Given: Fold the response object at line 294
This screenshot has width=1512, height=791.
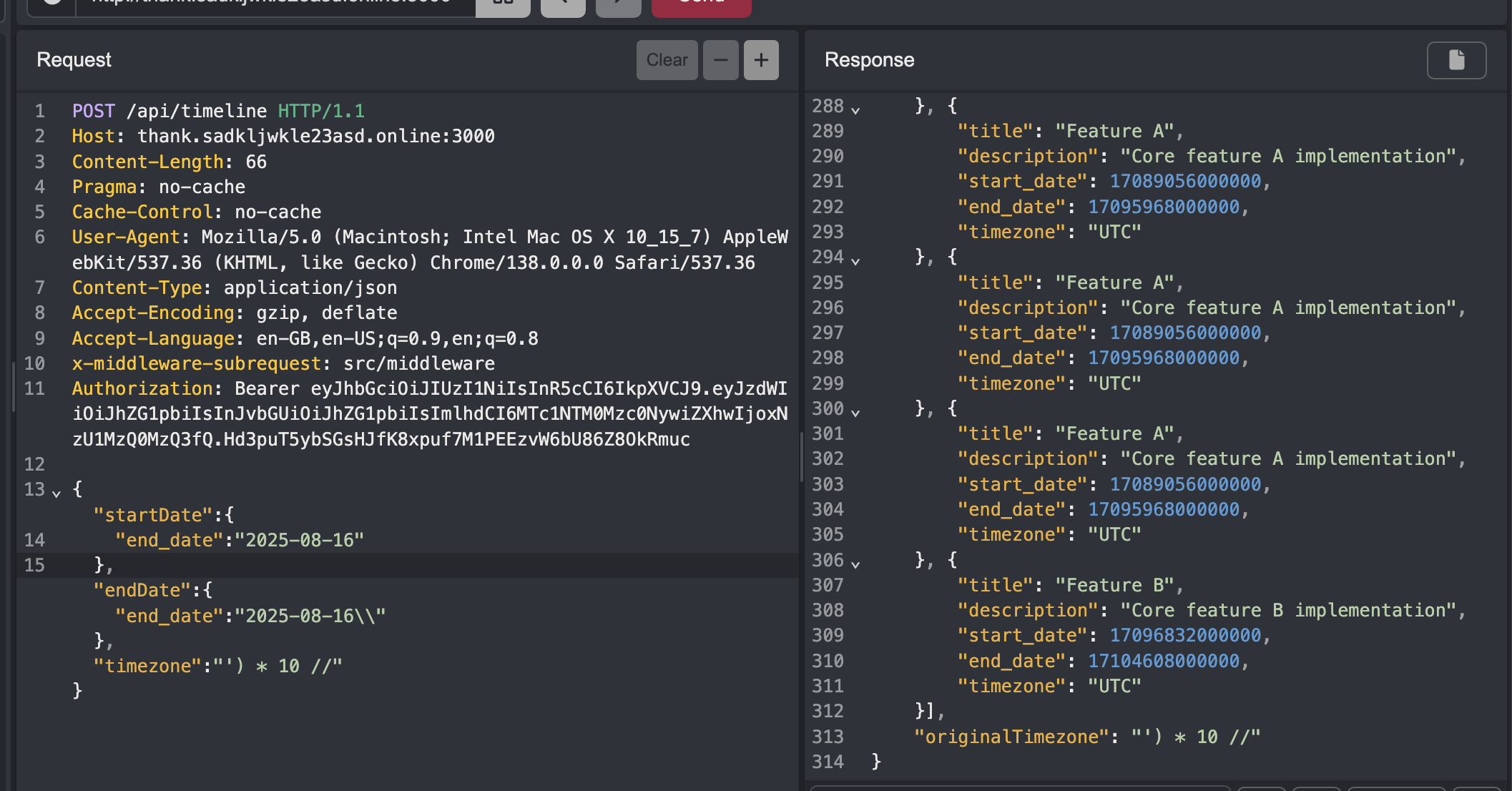Looking at the screenshot, I should (855, 260).
